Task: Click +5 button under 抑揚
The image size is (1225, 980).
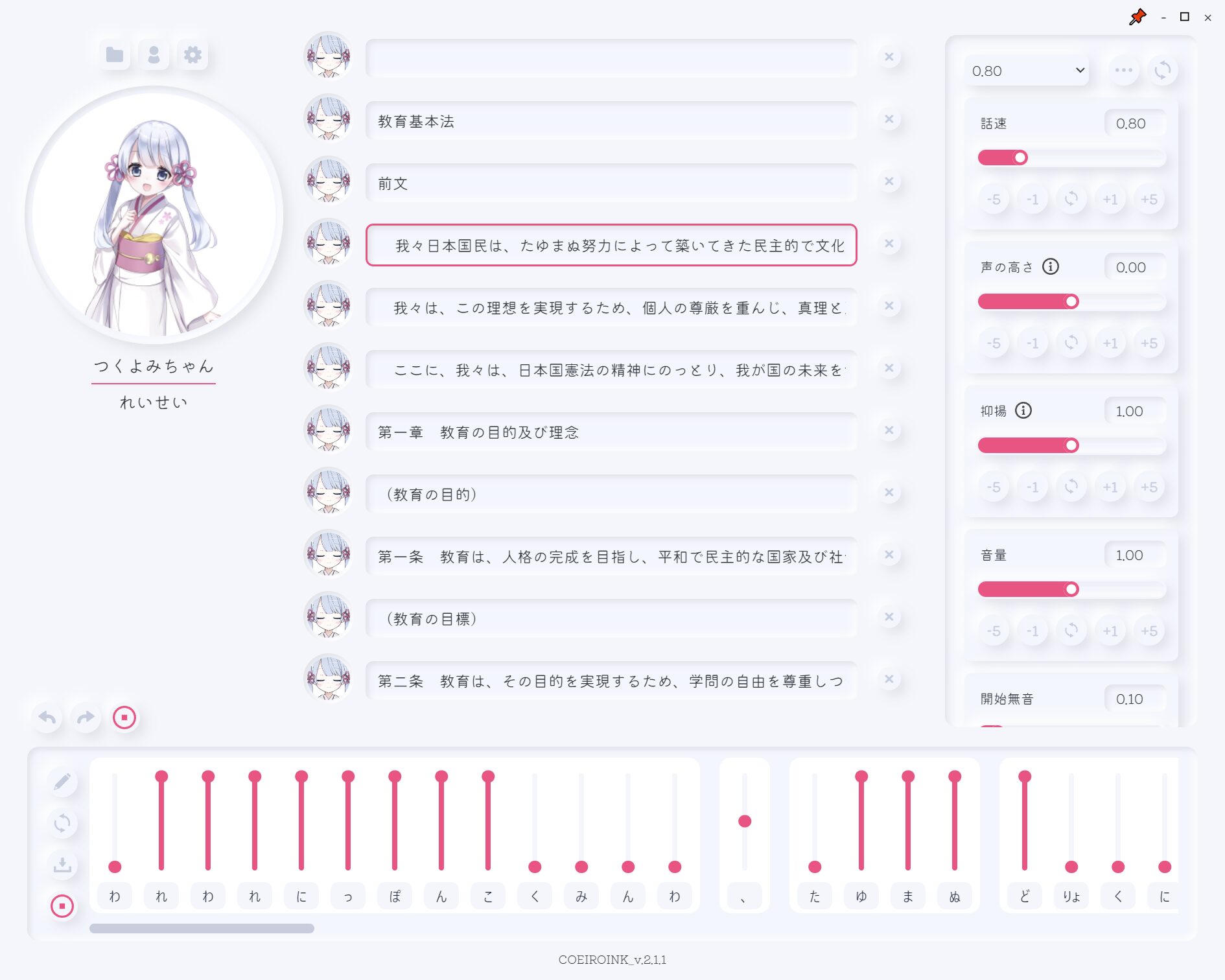Action: point(1149,487)
